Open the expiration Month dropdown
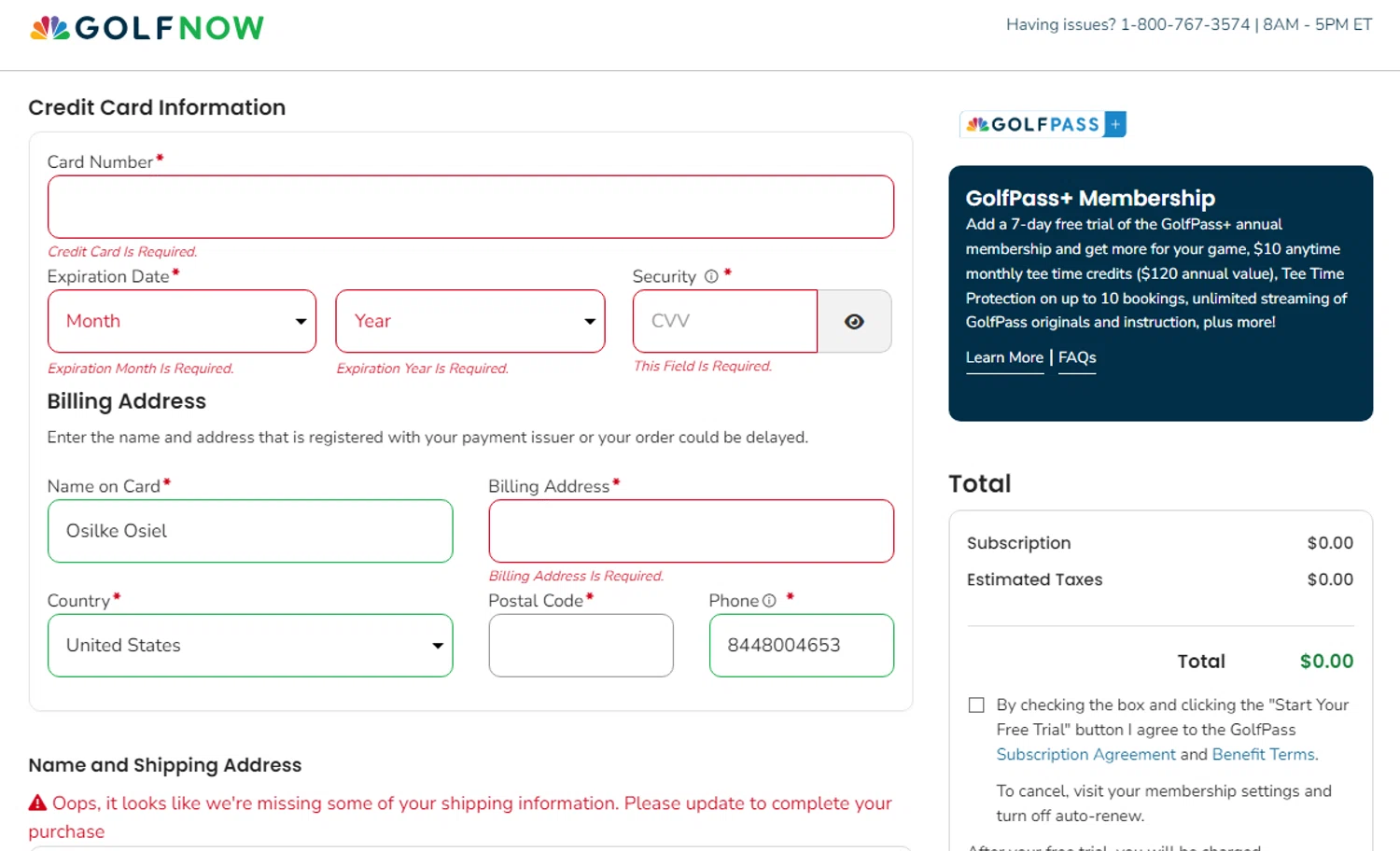 pyautogui.click(x=182, y=322)
